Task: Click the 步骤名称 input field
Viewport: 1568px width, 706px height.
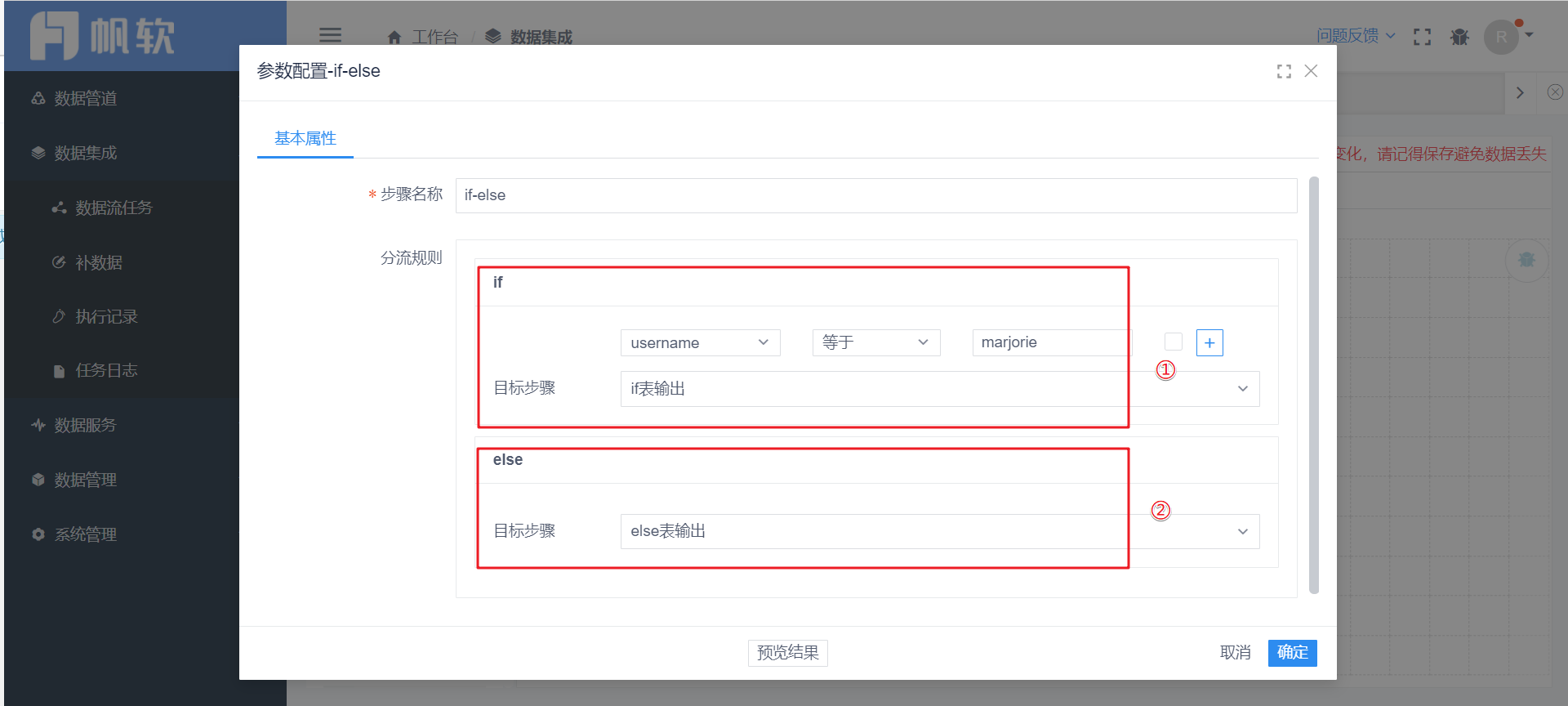Action: coord(876,195)
